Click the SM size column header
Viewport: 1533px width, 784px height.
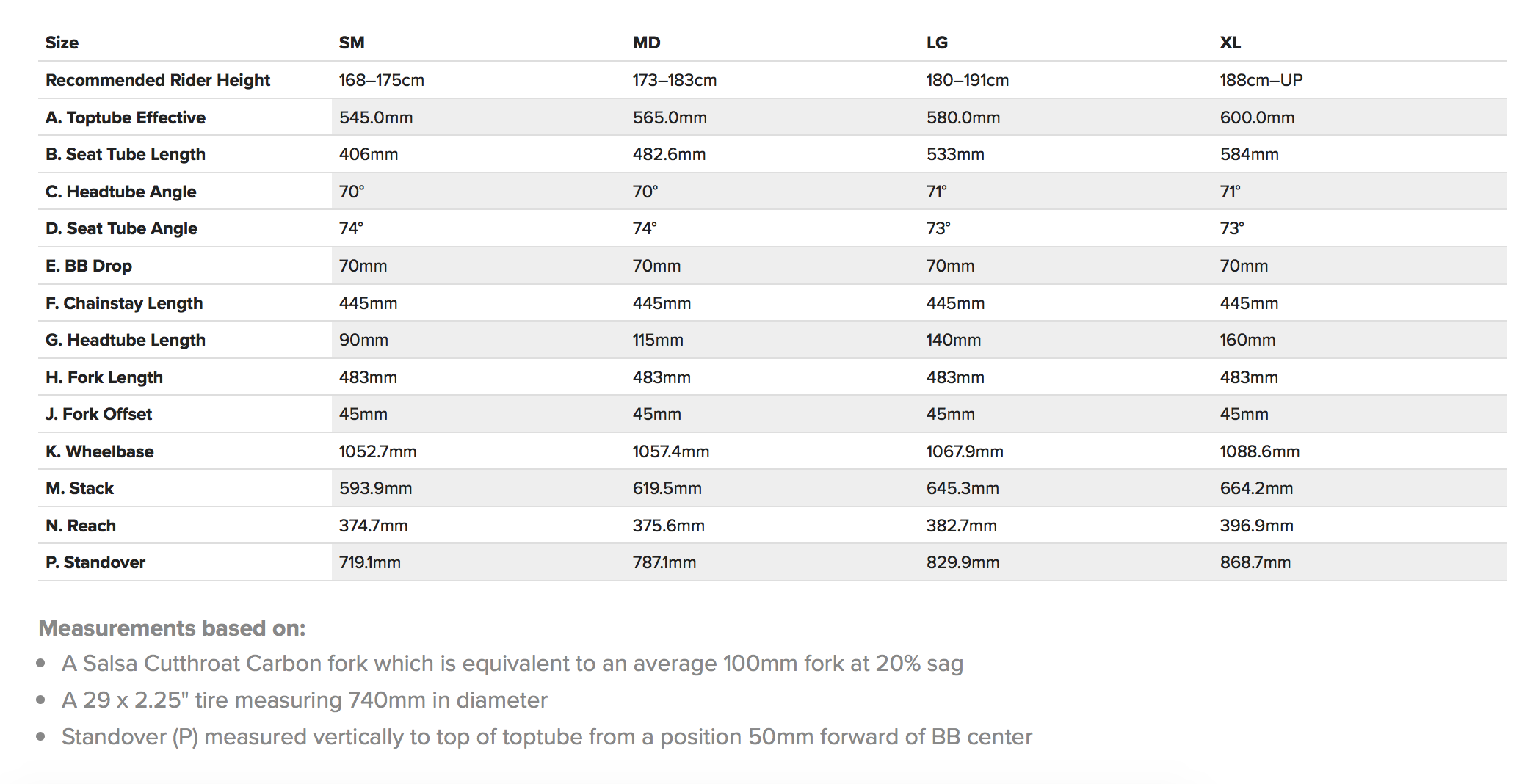[352, 43]
